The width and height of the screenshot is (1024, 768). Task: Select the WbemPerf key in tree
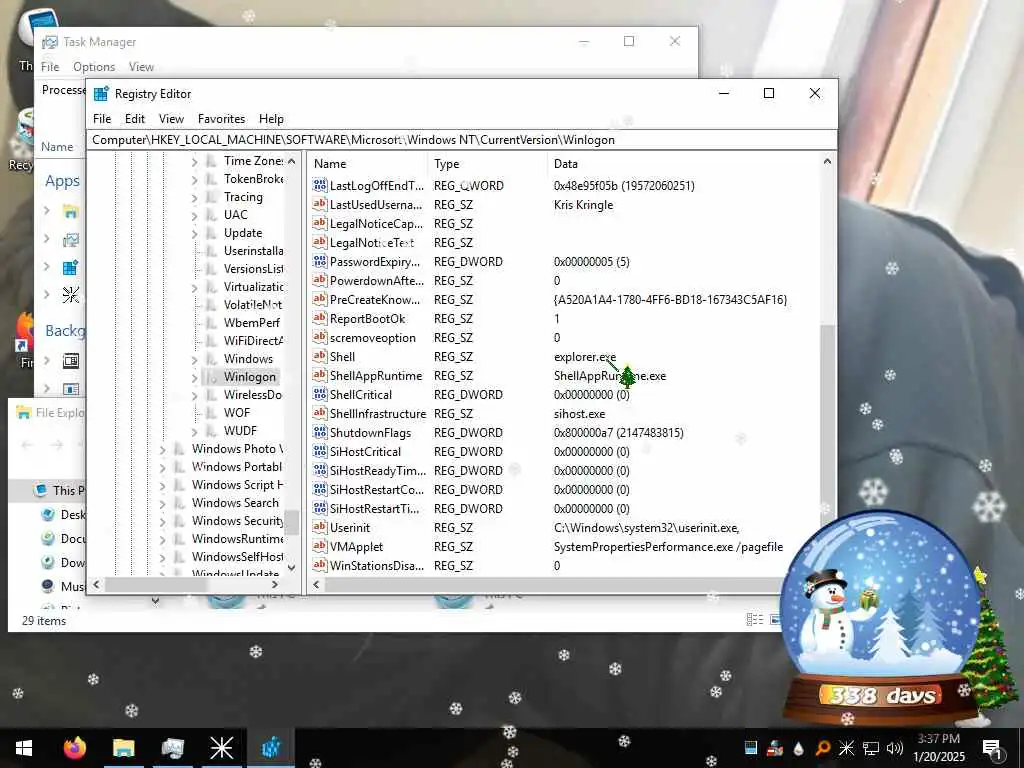(x=251, y=323)
